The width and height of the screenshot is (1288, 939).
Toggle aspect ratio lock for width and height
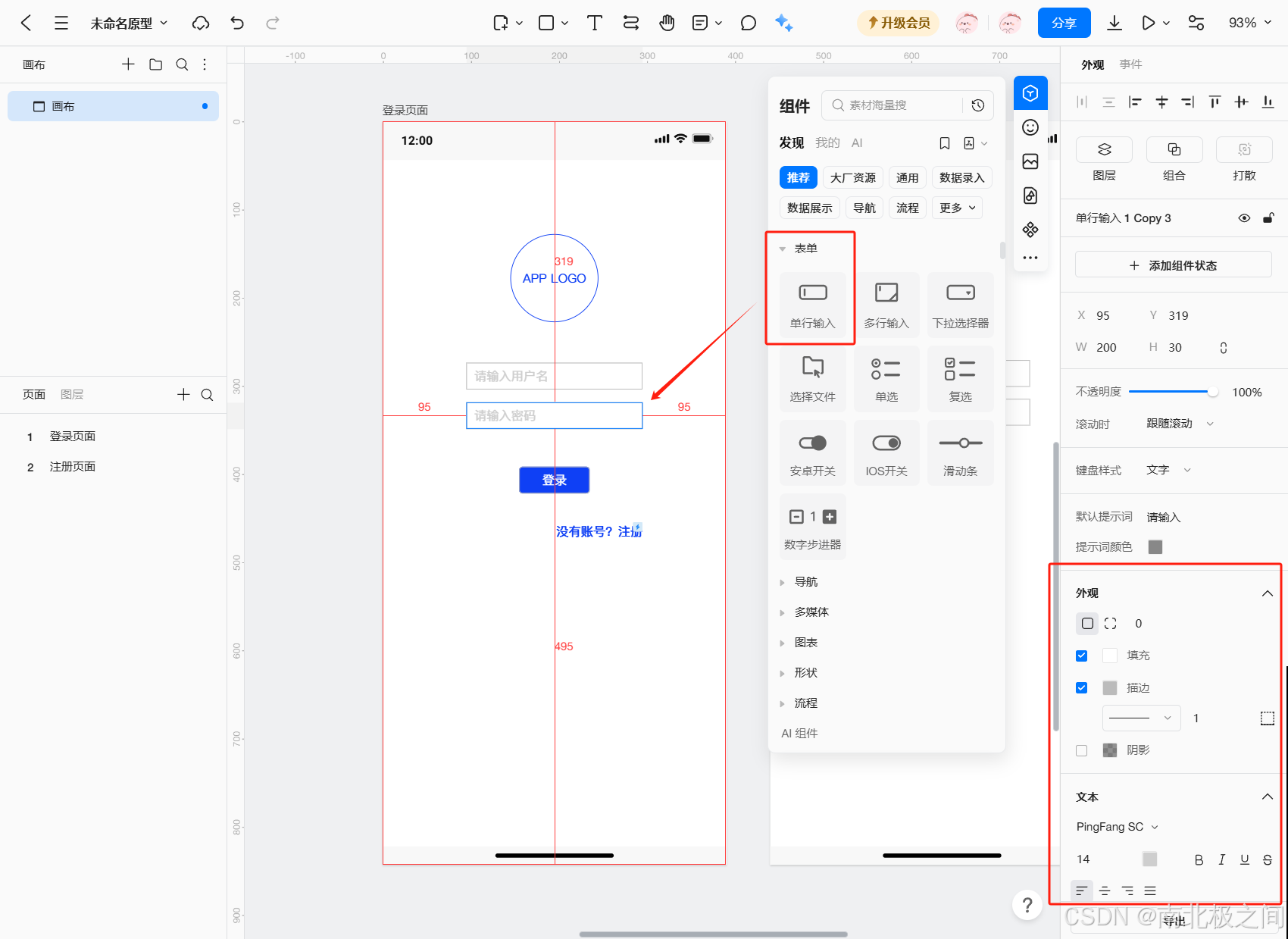point(1224,348)
